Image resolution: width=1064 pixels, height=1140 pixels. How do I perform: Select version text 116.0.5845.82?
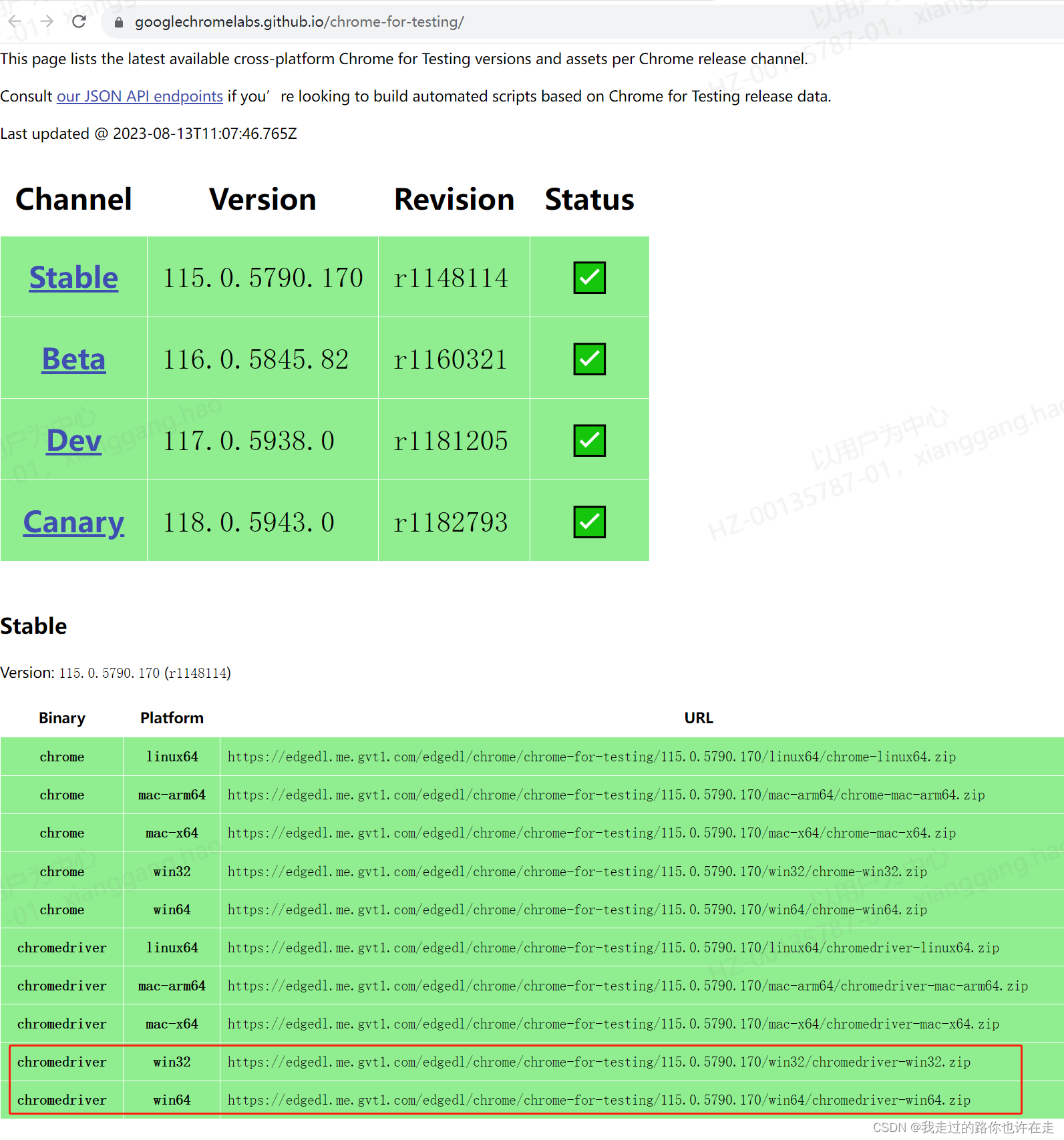(256, 359)
